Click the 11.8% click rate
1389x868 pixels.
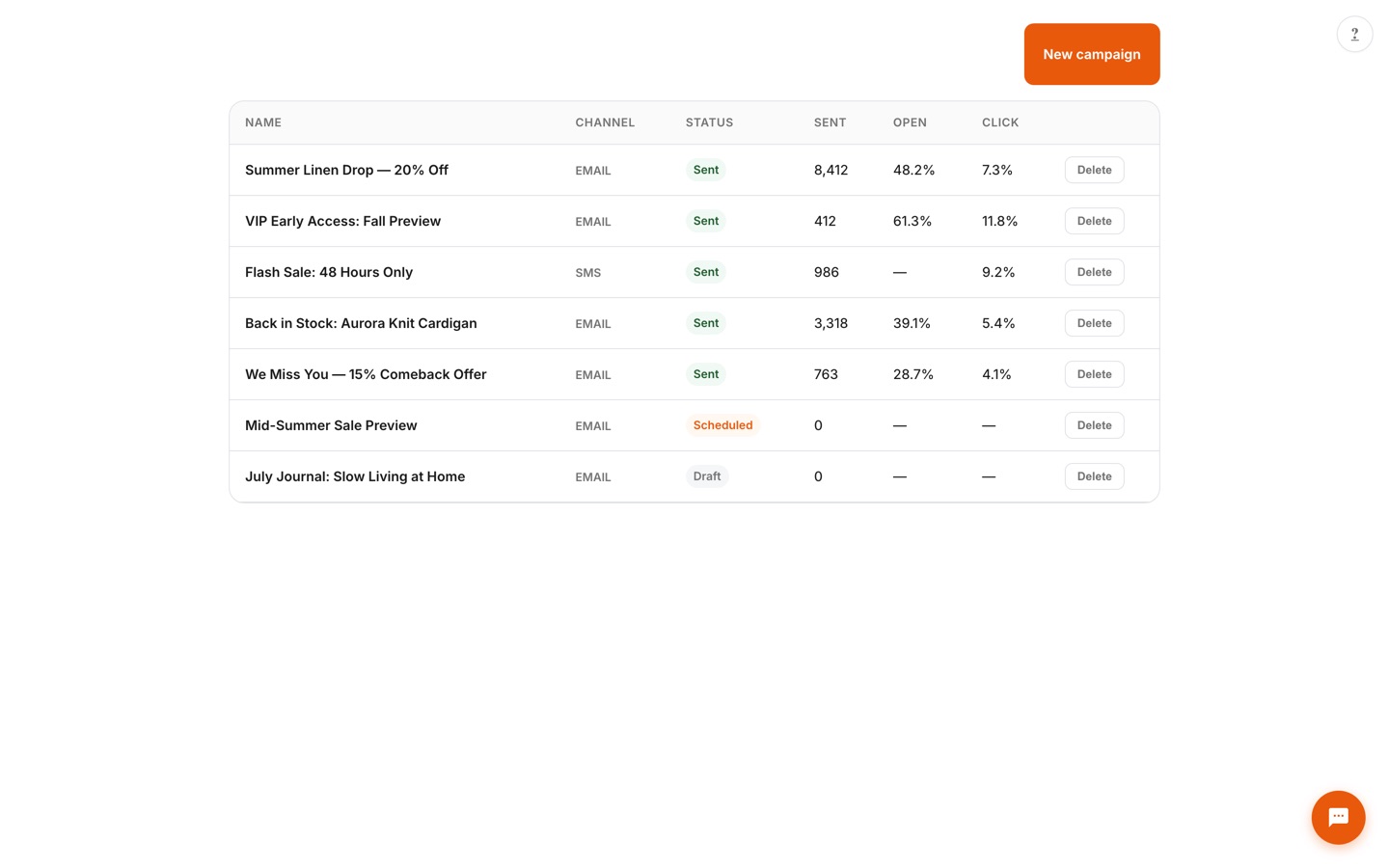click(999, 221)
